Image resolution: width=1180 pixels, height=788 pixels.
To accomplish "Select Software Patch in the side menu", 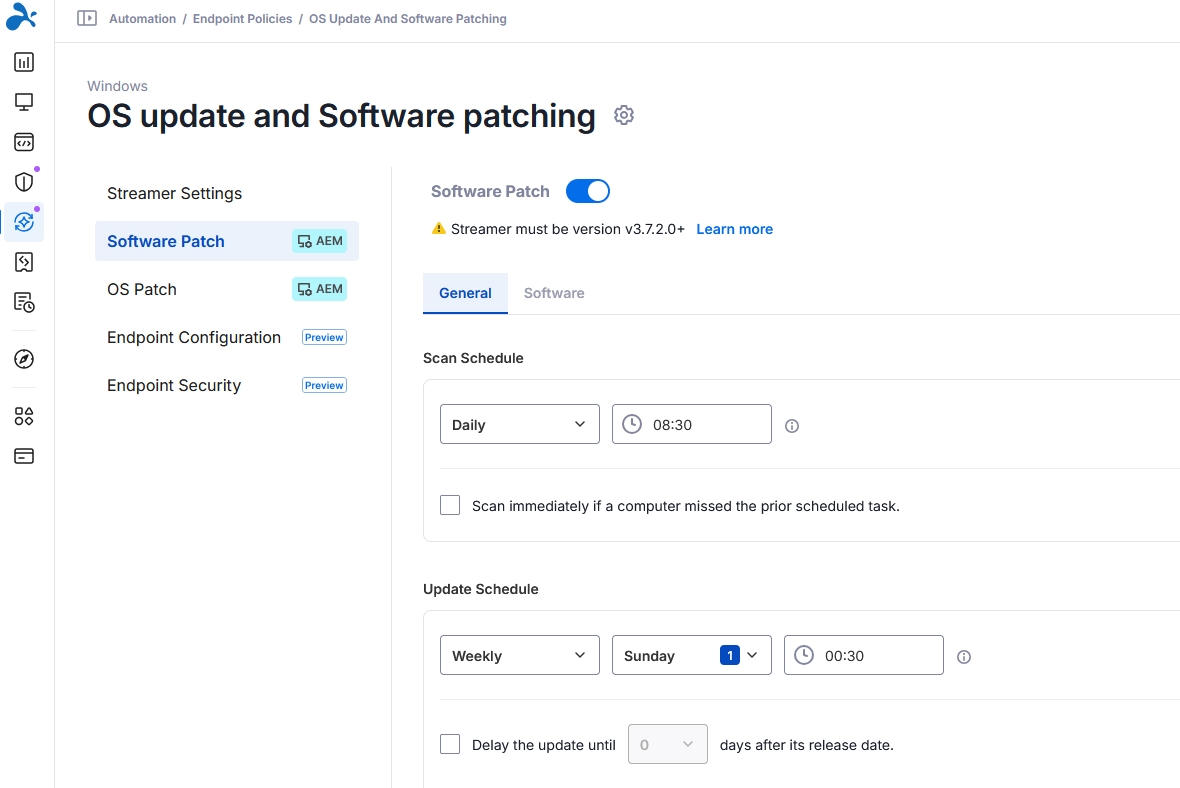I will pos(227,241).
